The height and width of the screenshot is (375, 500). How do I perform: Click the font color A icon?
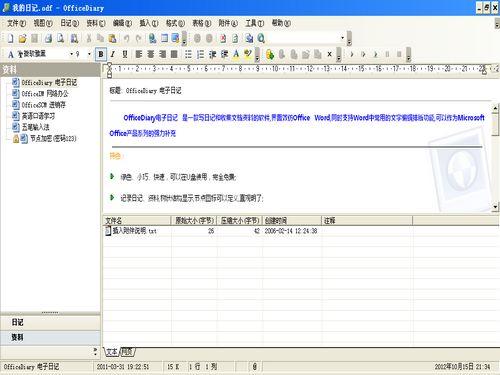236,54
